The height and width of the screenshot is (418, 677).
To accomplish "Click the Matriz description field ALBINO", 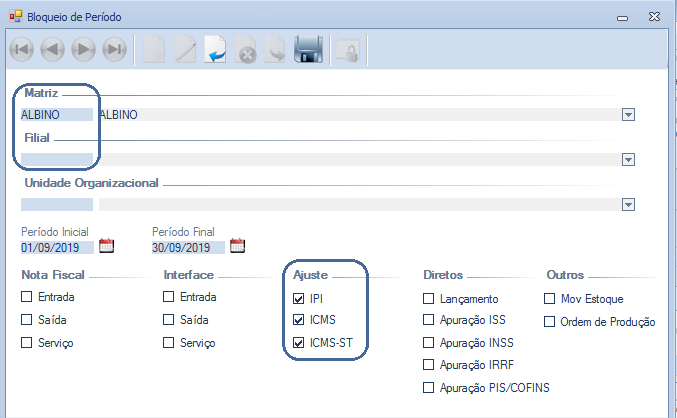I will [360, 114].
